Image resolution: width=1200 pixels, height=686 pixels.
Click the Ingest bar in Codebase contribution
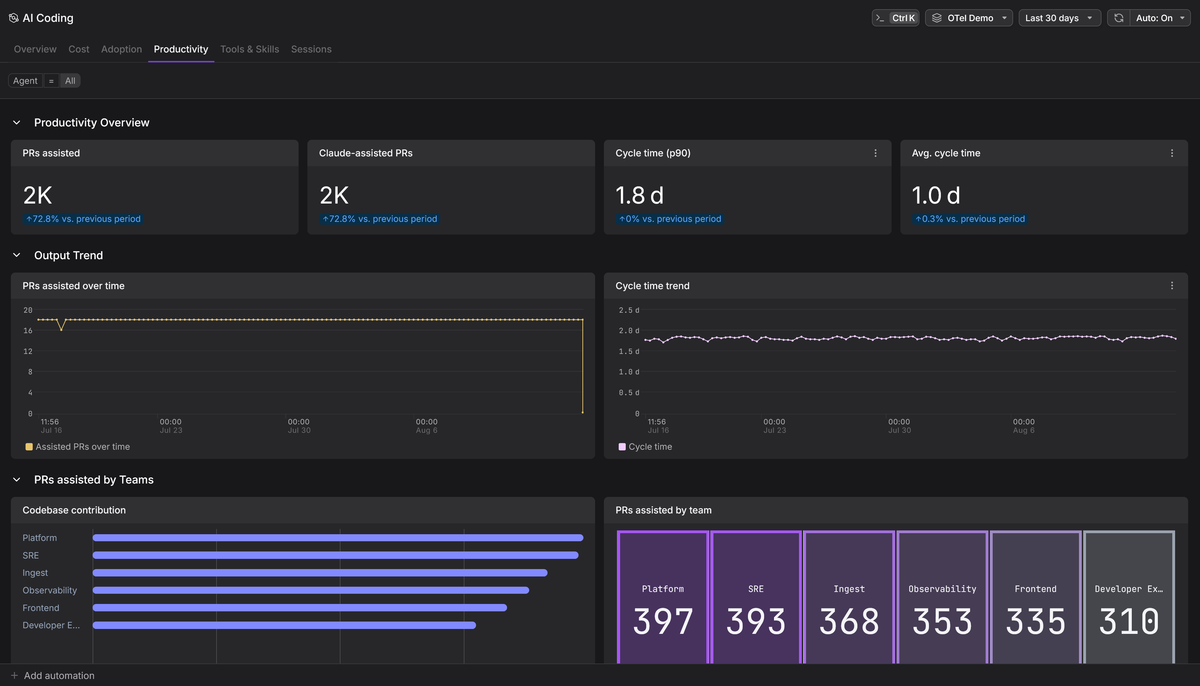tap(320, 573)
